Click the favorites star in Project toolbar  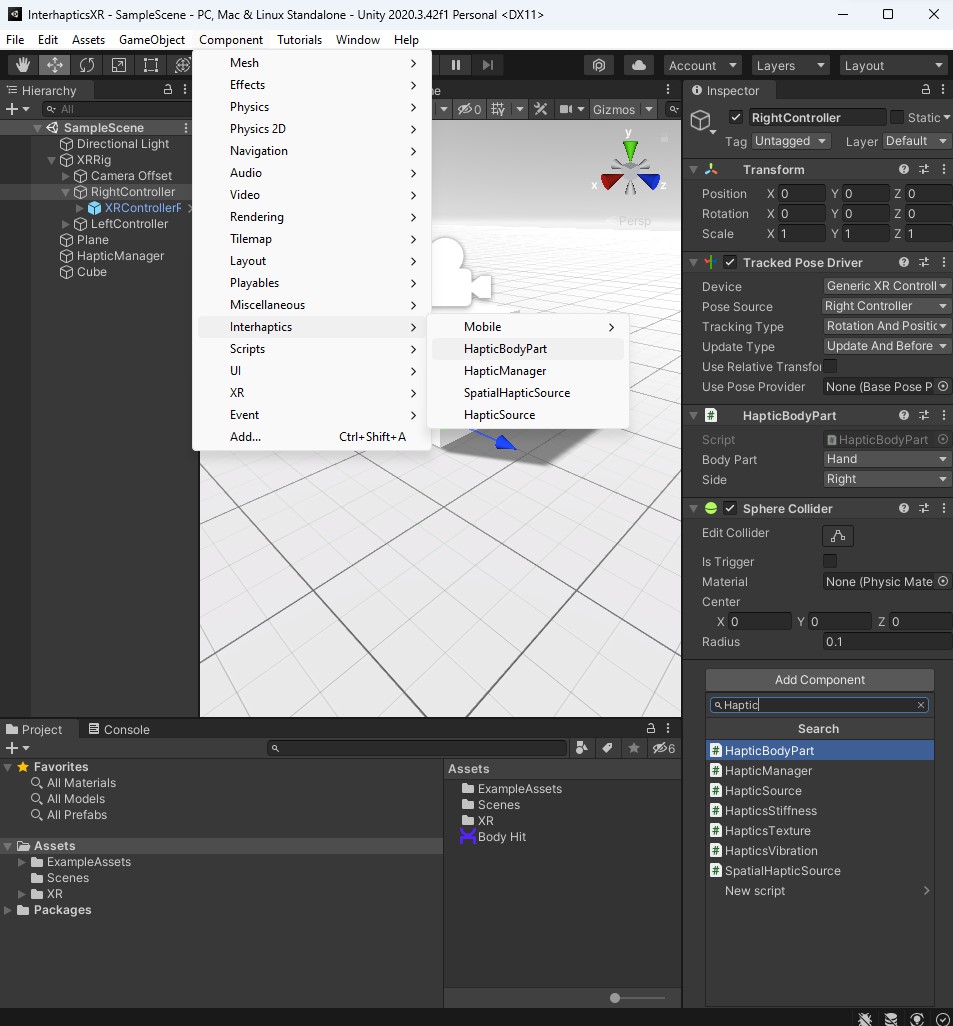pyautogui.click(x=634, y=748)
